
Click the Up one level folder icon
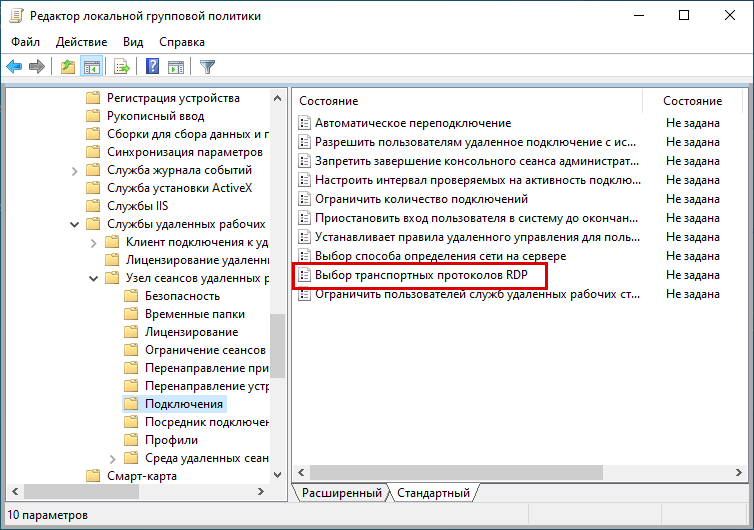pos(68,66)
